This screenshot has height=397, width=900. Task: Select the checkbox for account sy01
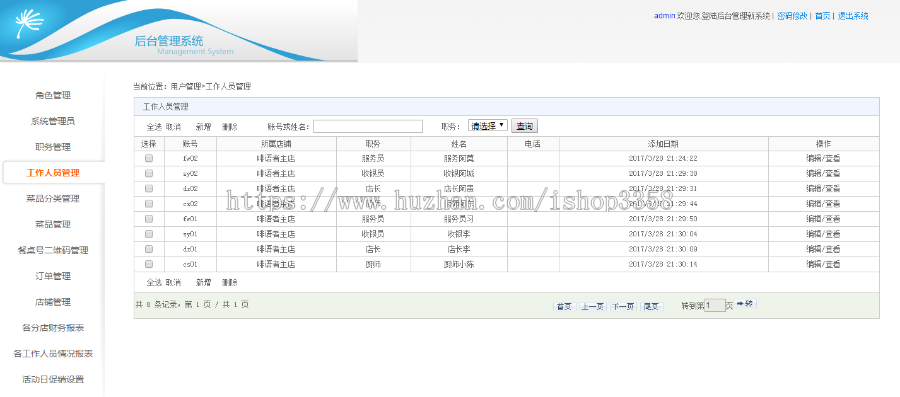tap(149, 233)
